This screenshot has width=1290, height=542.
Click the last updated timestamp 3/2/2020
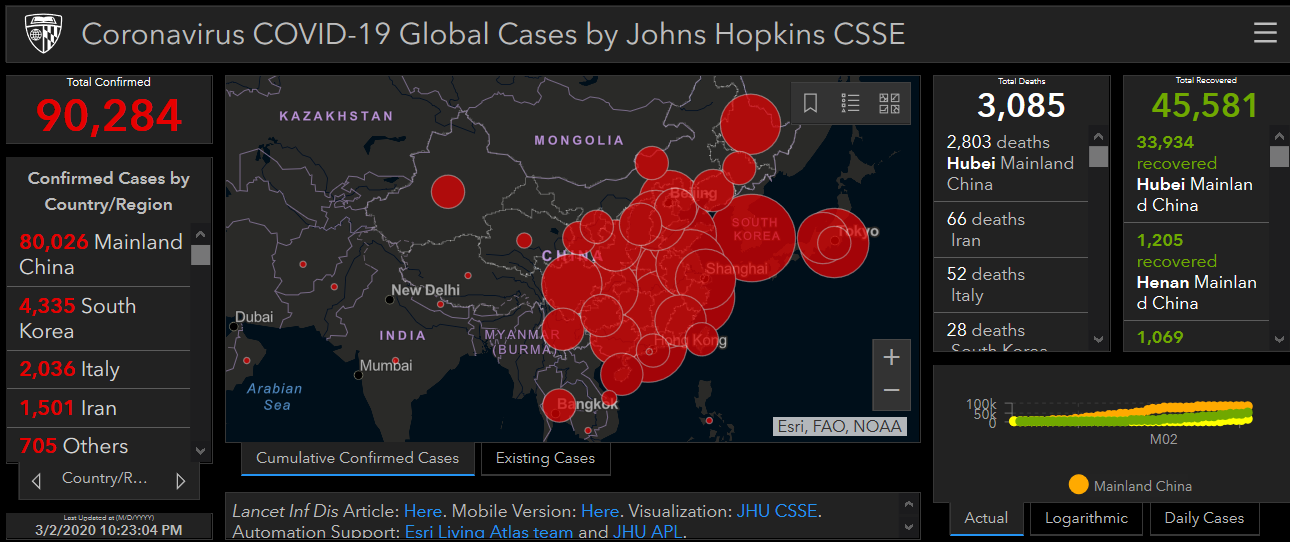[x=108, y=530]
